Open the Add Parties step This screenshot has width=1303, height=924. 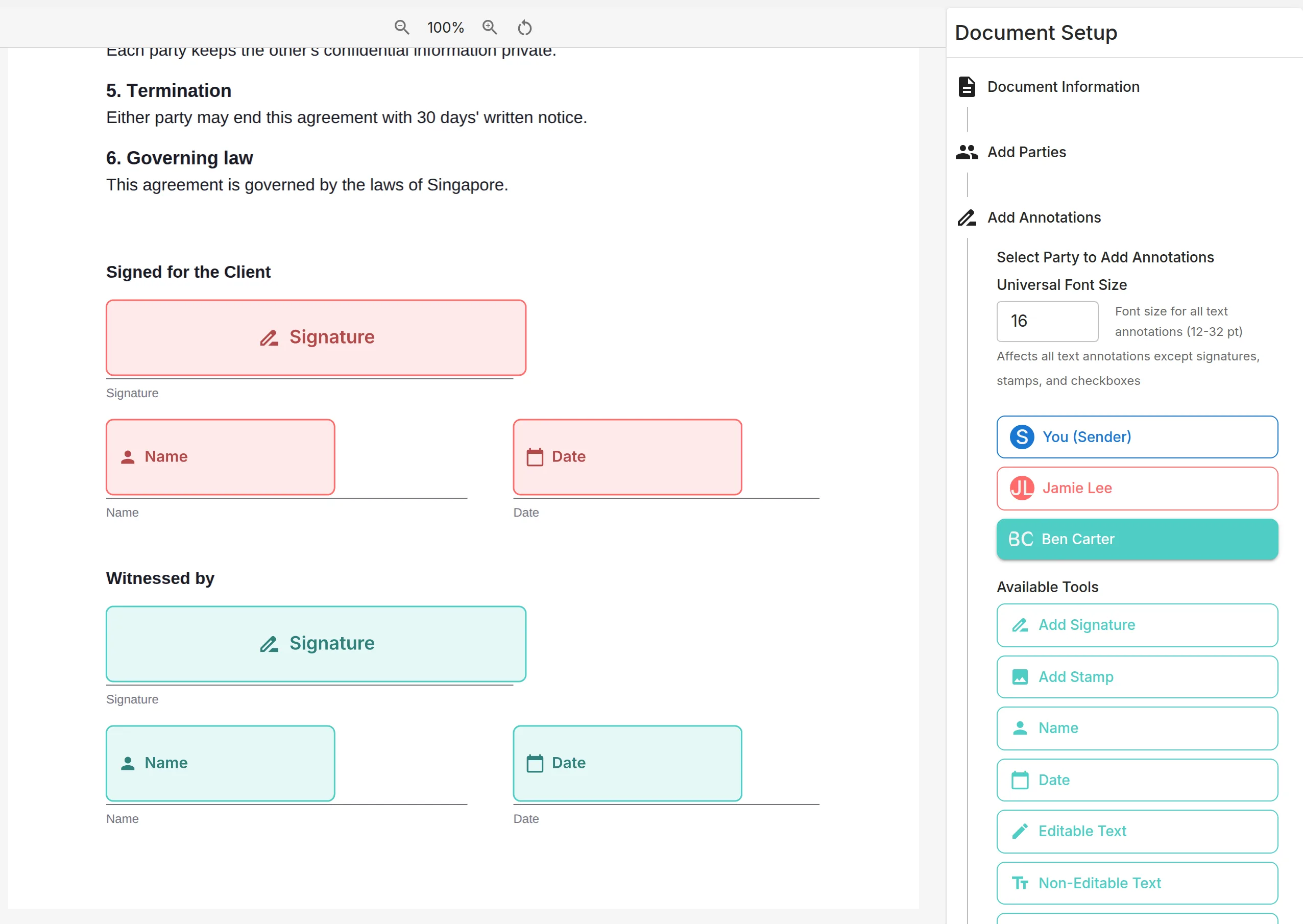[x=1026, y=152]
